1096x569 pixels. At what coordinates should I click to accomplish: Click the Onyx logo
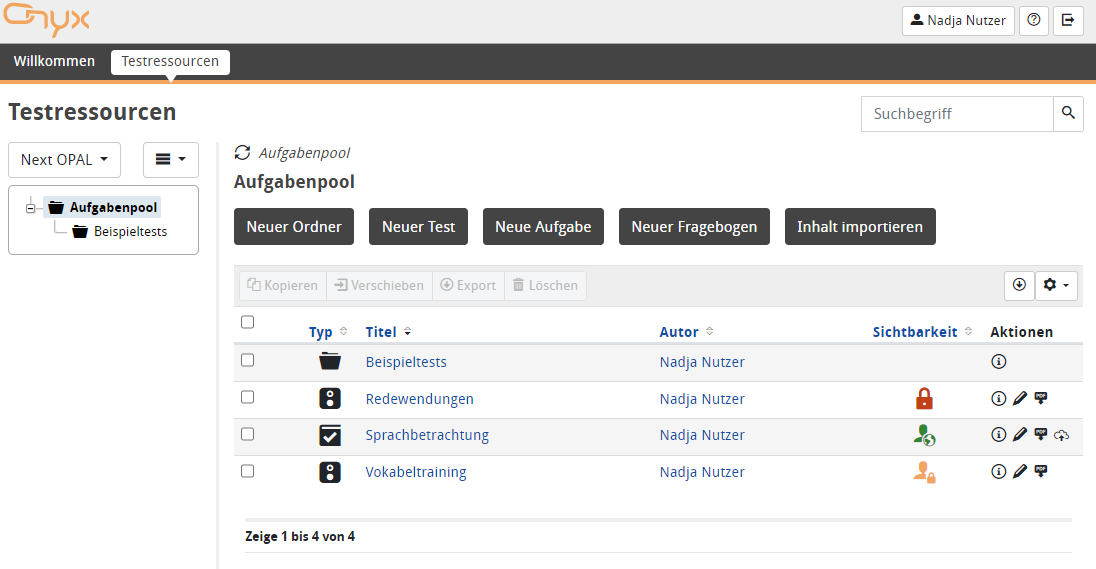pos(46,21)
